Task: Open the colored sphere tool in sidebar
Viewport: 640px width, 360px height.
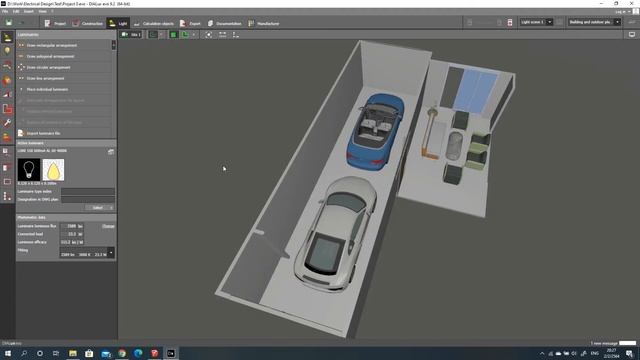Action: tap(7, 80)
